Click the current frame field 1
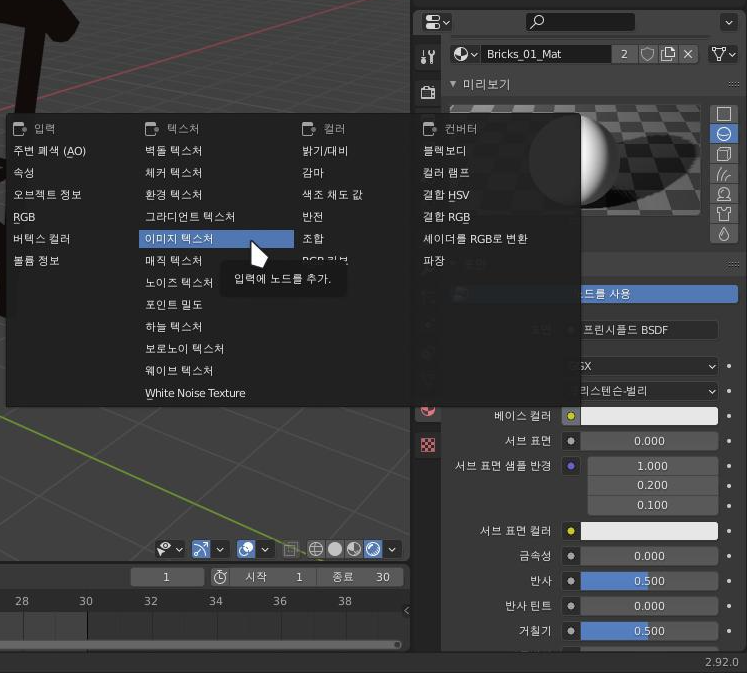 click(x=167, y=577)
